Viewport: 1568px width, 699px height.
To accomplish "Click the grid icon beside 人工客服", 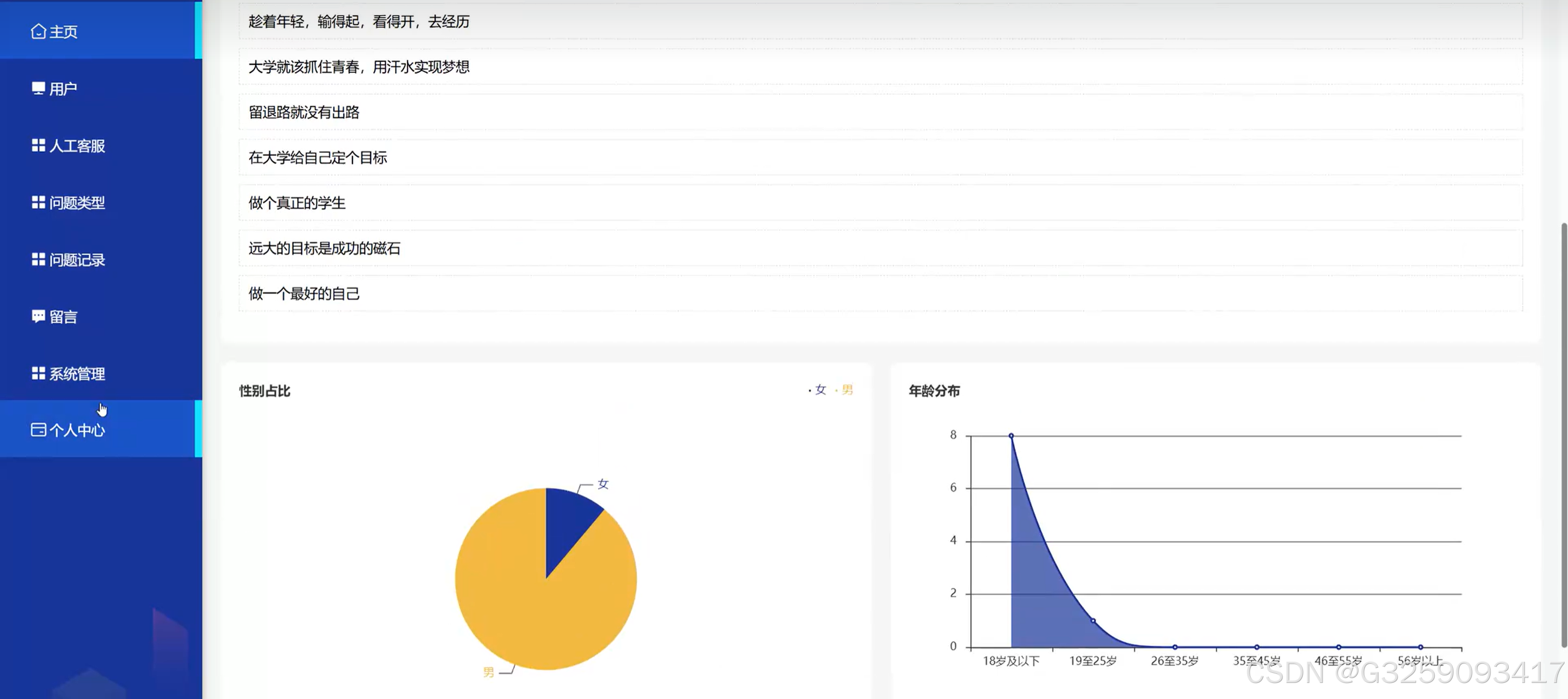I will click(x=38, y=145).
